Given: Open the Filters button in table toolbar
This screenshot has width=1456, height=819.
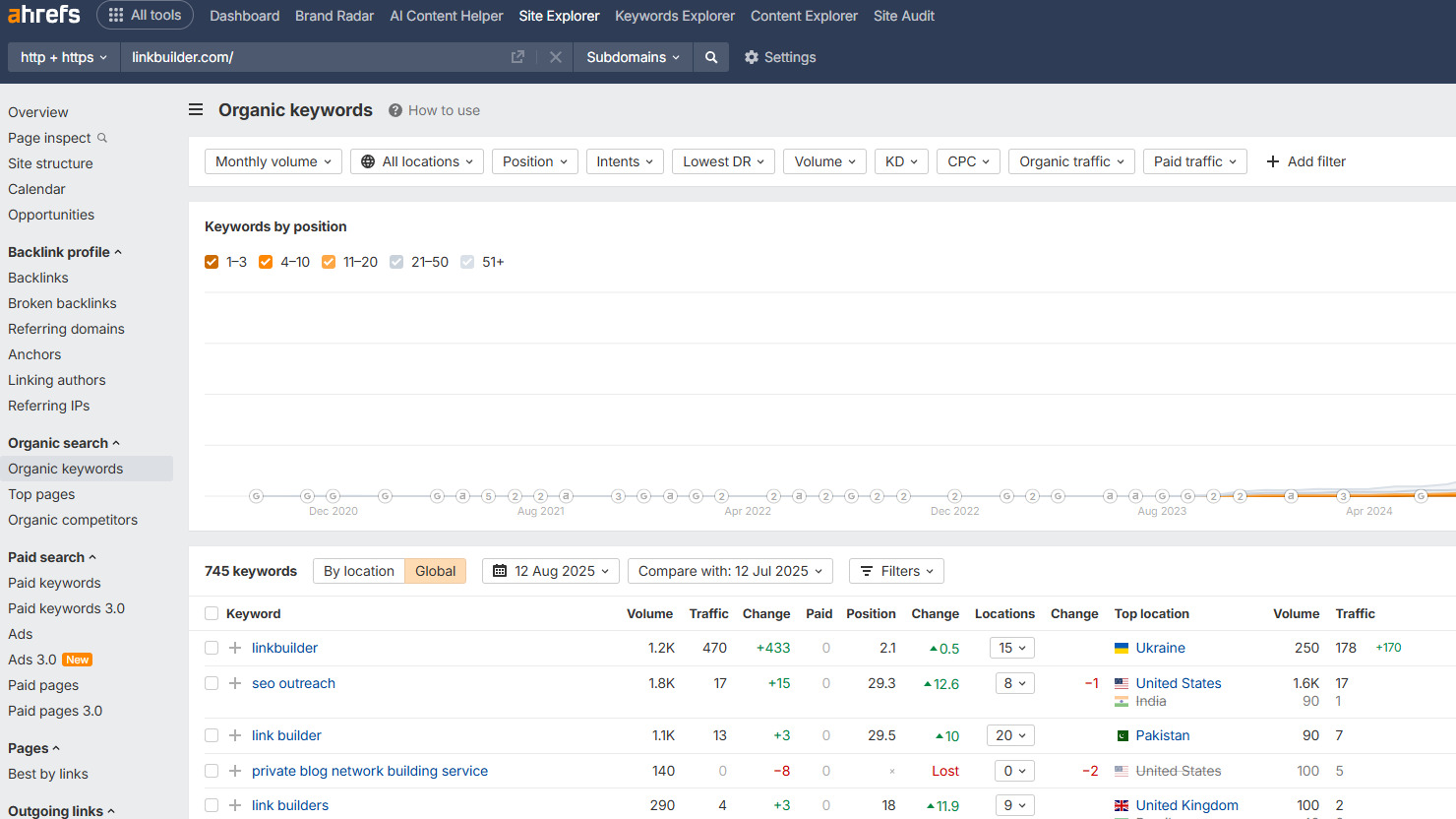Looking at the screenshot, I should 896,571.
